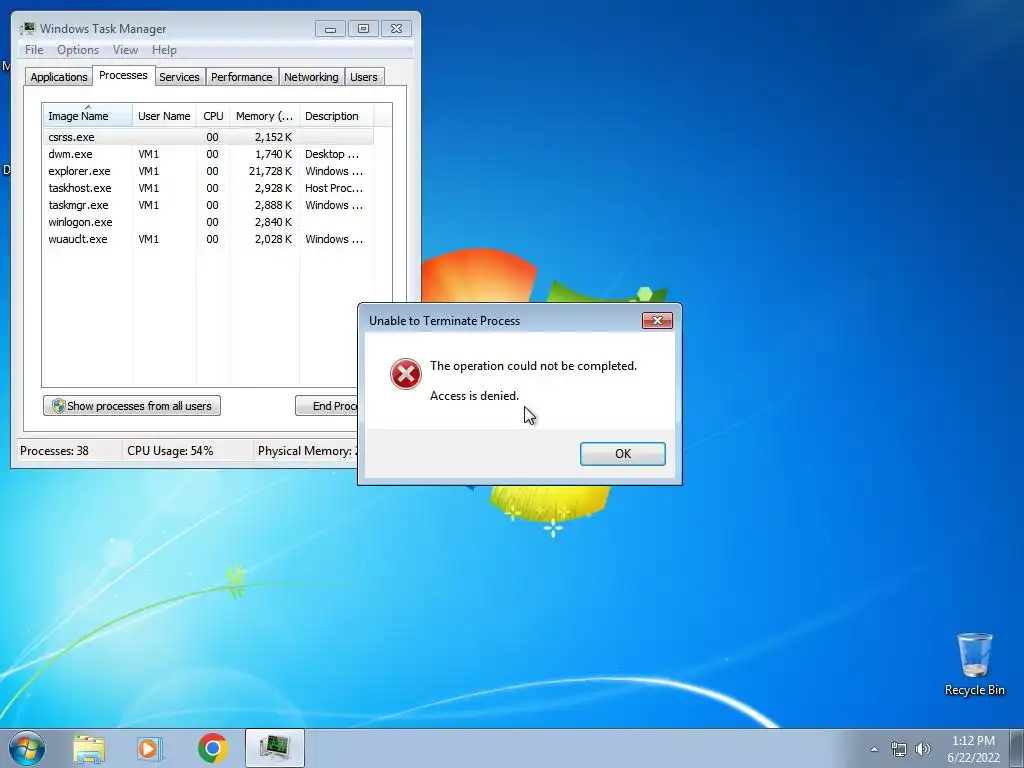The width and height of the screenshot is (1024, 768).
Task: Confirm the error dialog with OK
Action: (622, 454)
